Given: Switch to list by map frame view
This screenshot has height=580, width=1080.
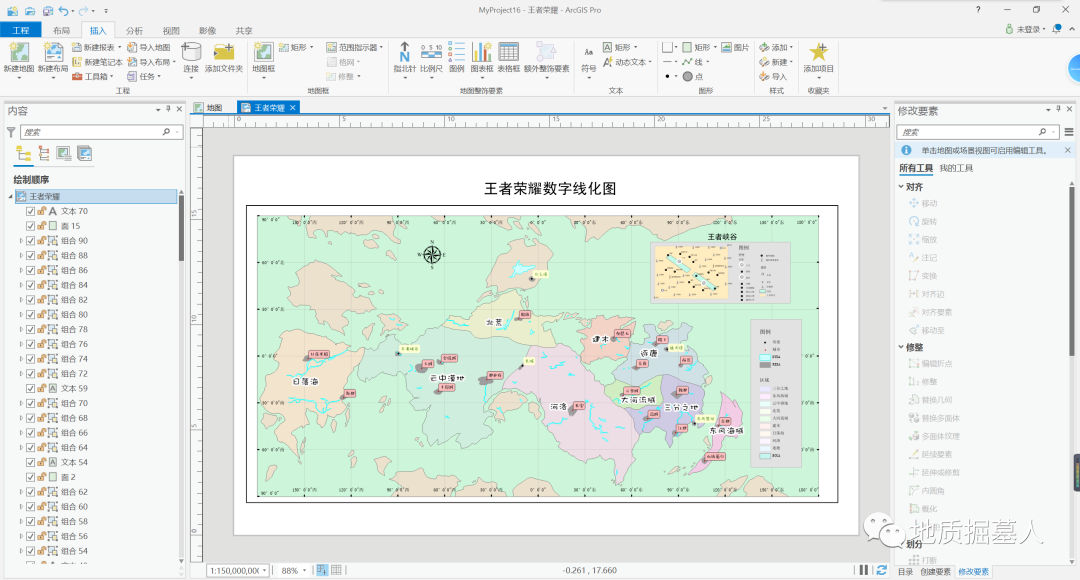Looking at the screenshot, I should tap(64, 154).
